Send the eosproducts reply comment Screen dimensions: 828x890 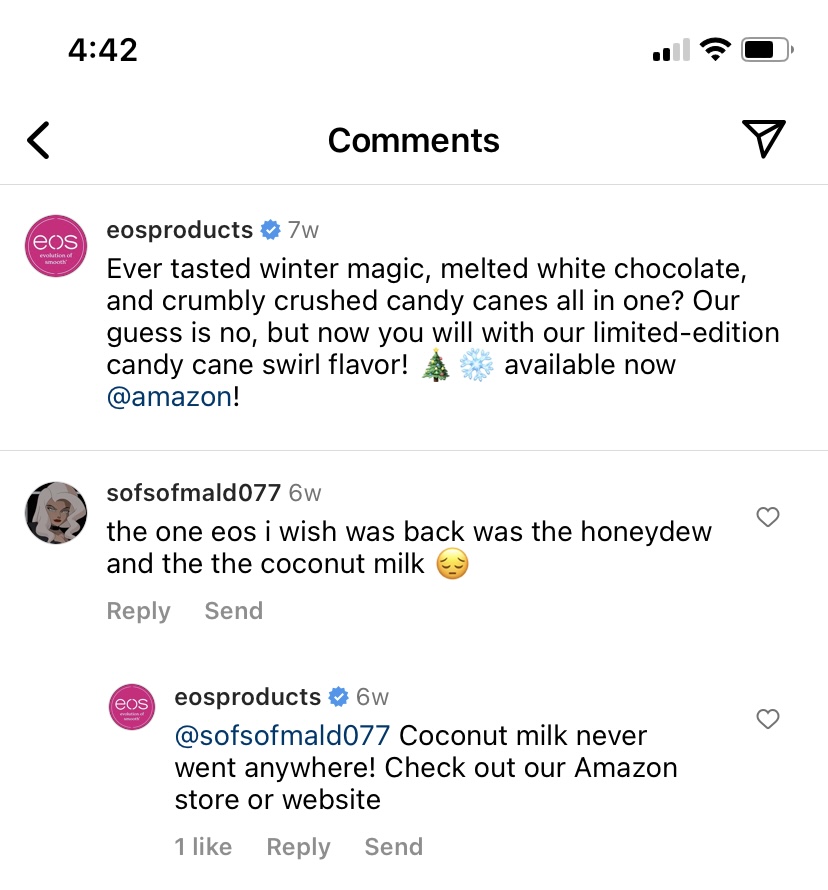(393, 847)
